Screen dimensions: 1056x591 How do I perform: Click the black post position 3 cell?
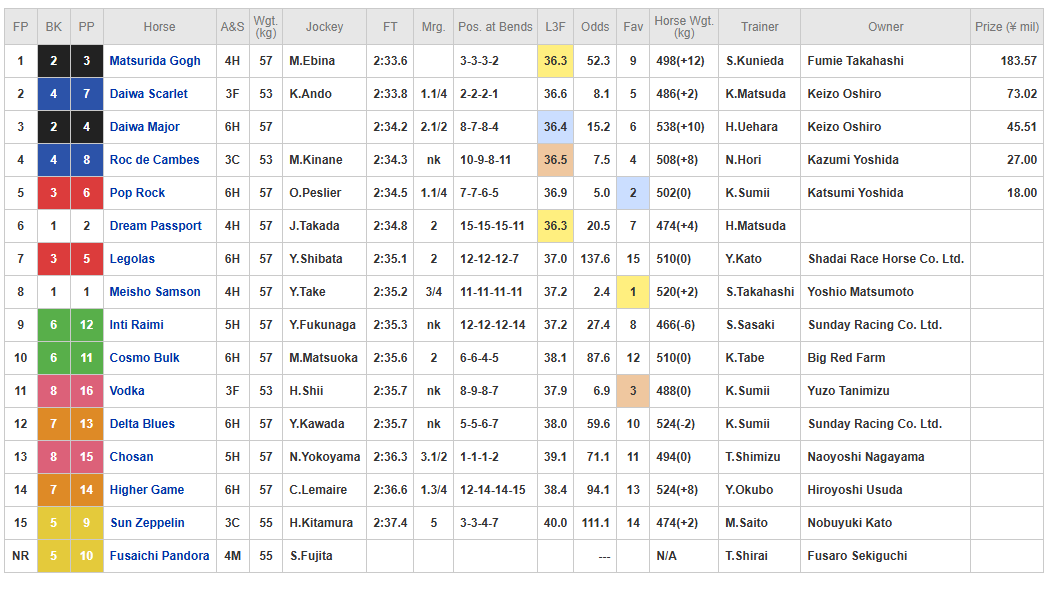pos(86,61)
